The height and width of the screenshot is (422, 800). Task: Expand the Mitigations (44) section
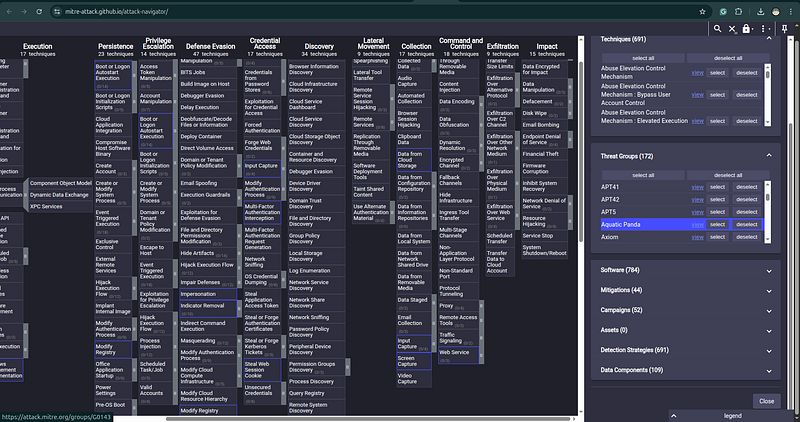pos(769,290)
